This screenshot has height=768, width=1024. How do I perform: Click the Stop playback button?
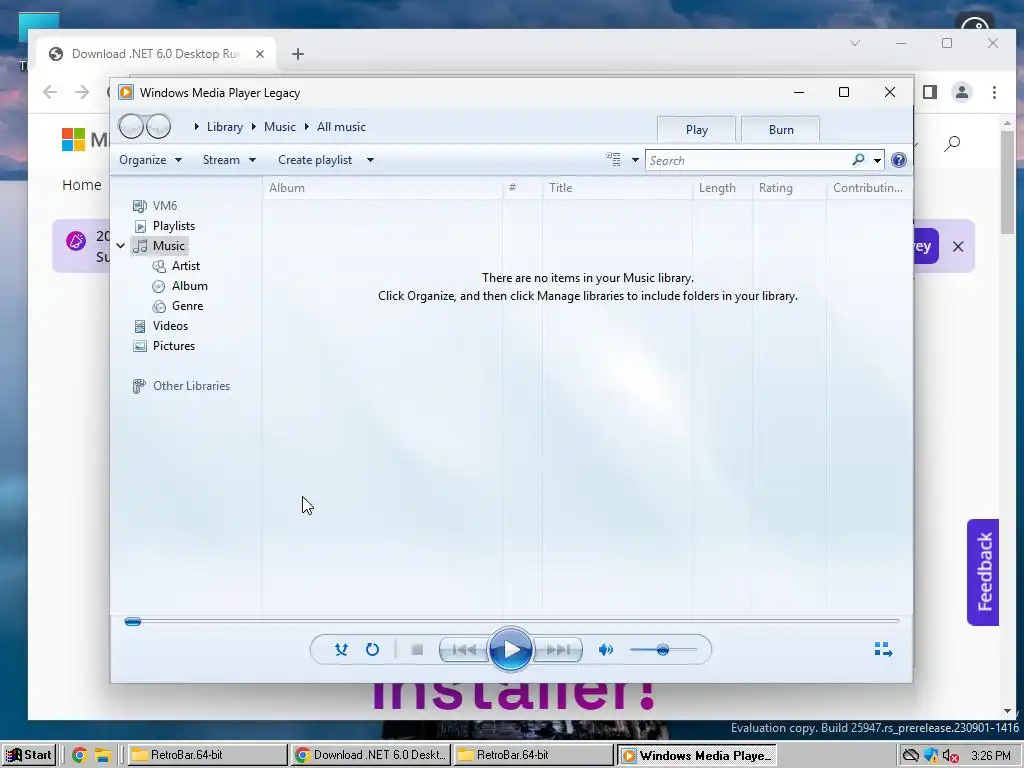click(417, 649)
